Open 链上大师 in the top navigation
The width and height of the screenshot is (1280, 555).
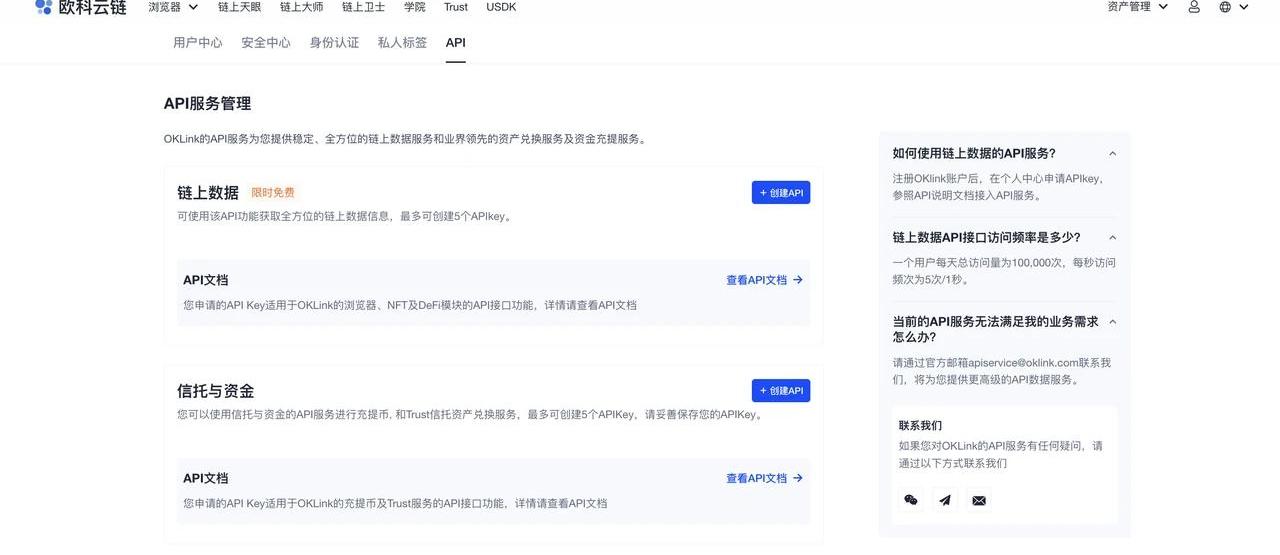coord(301,7)
